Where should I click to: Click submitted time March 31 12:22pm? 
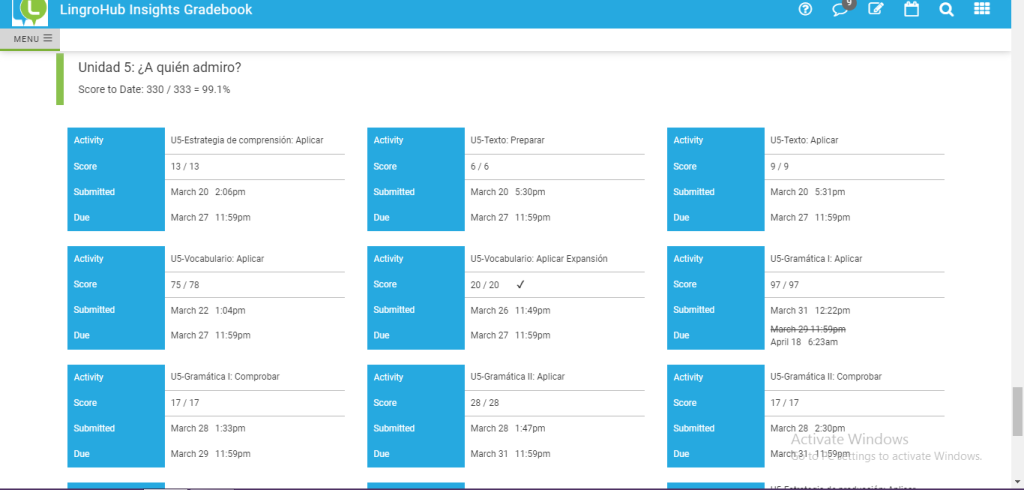click(x=810, y=310)
